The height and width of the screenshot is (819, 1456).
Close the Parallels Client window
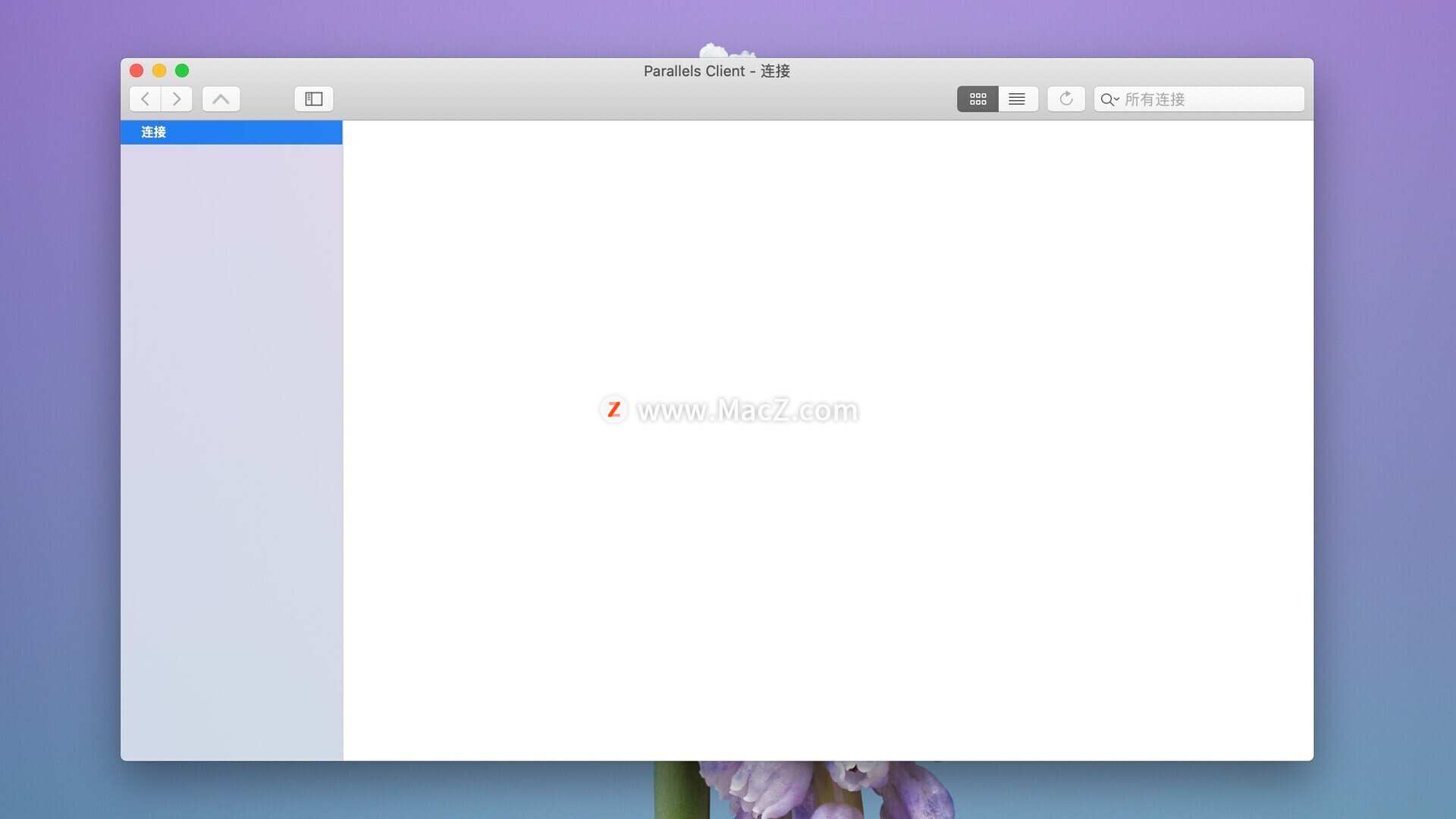pyautogui.click(x=136, y=71)
